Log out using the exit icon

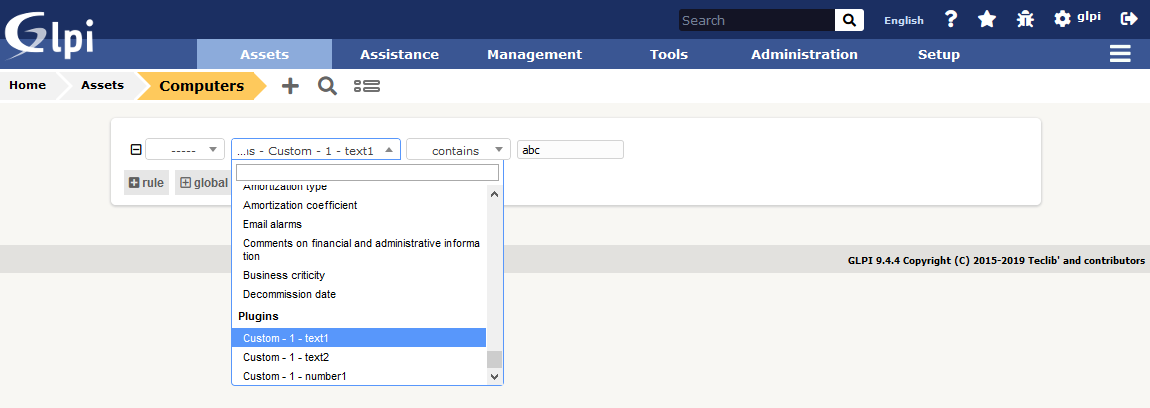tap(1129, 19)
